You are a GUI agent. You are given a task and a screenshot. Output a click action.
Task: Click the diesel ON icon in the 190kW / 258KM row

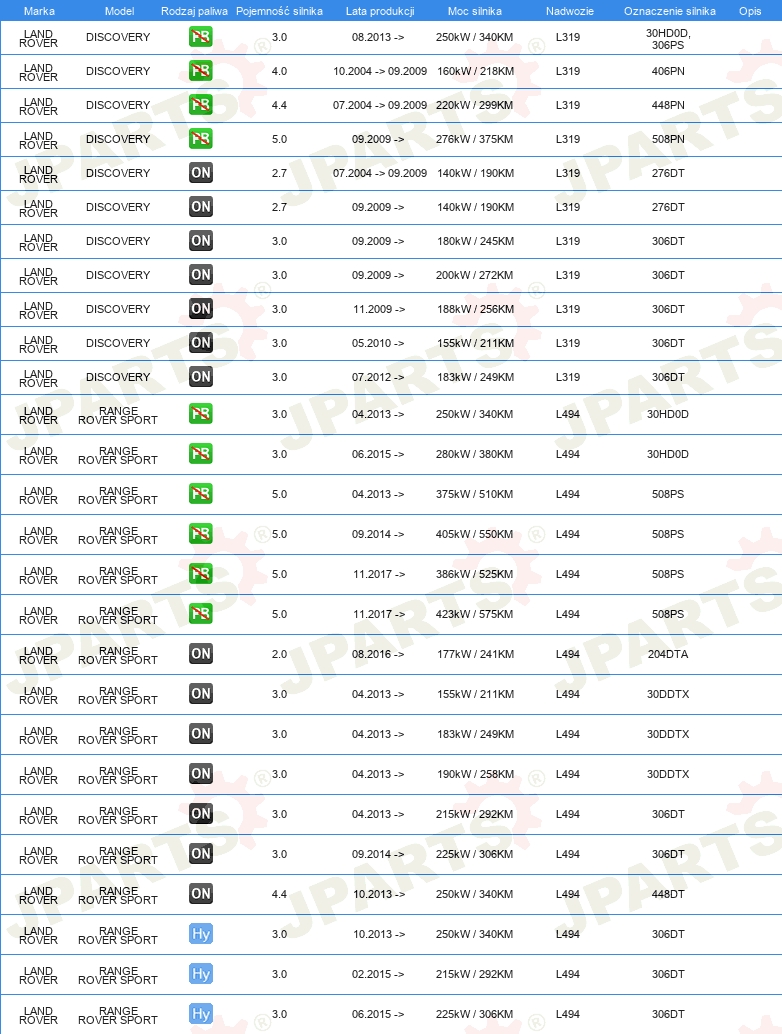[x=200, y=774]
